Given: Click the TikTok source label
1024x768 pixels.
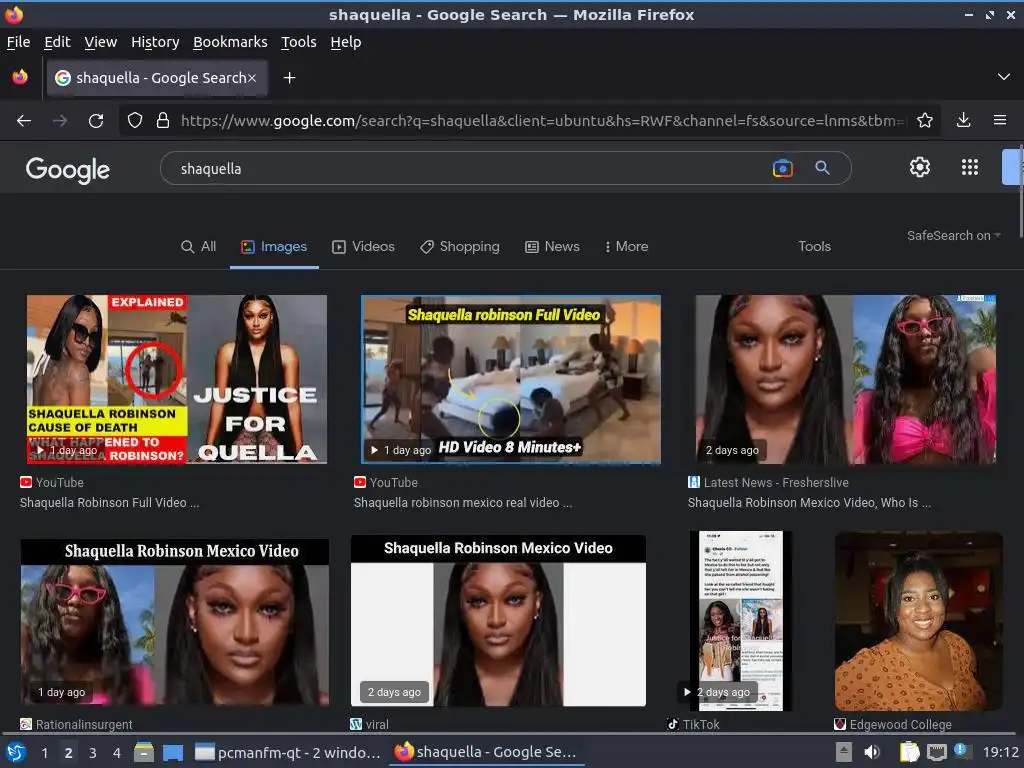Looking at the screenshot, I should click(x=693, y=724).
